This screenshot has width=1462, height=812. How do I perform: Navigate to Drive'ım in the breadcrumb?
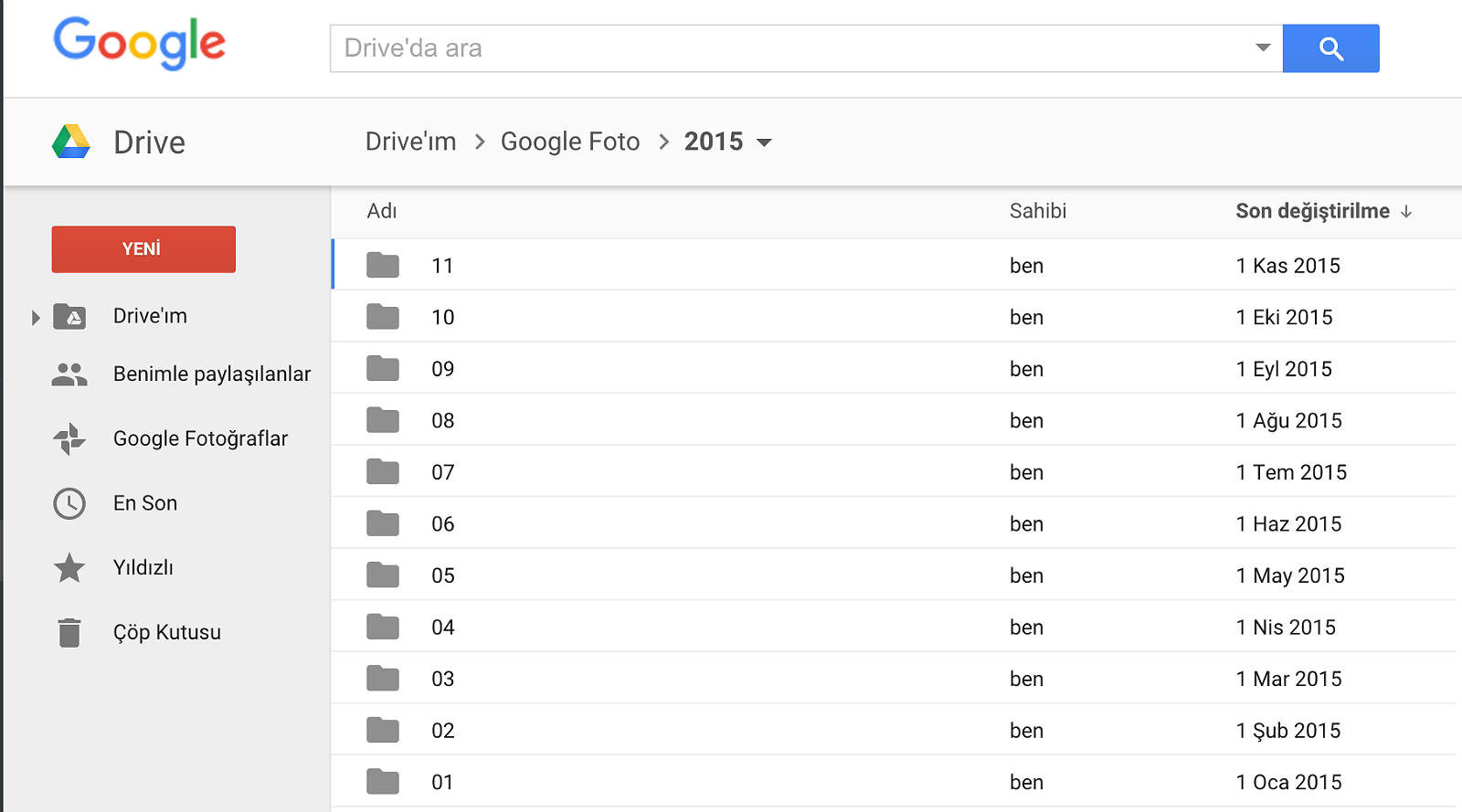[410, 142]
